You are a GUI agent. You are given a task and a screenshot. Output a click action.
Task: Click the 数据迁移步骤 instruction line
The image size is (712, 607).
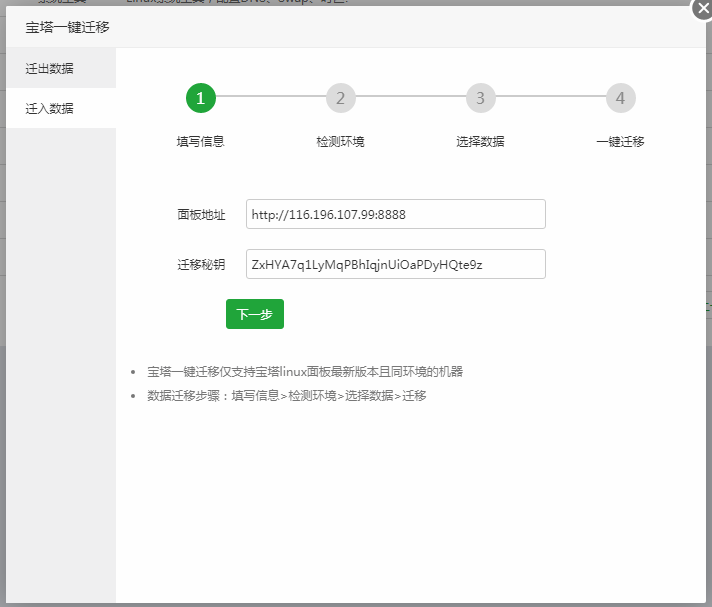[287, 395]
